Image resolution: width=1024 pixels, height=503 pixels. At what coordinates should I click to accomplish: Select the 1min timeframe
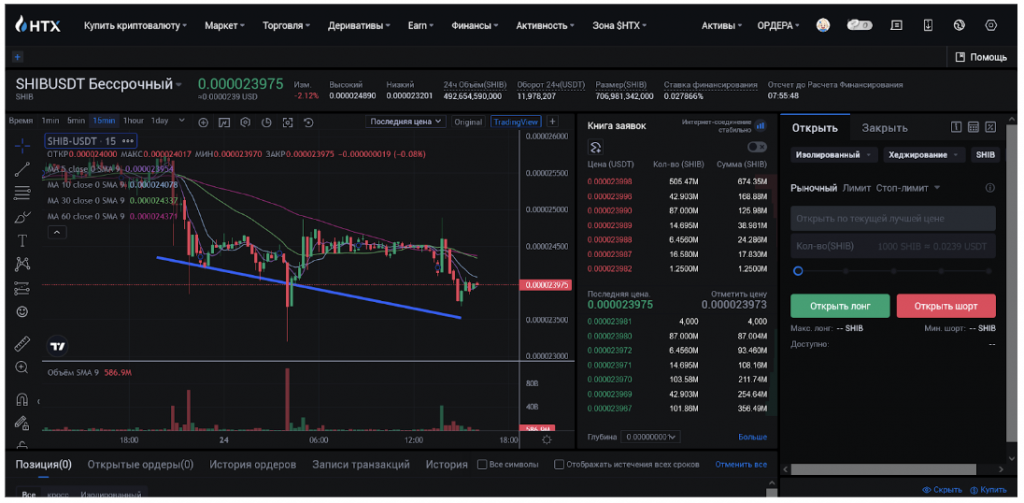pos(50,121)
